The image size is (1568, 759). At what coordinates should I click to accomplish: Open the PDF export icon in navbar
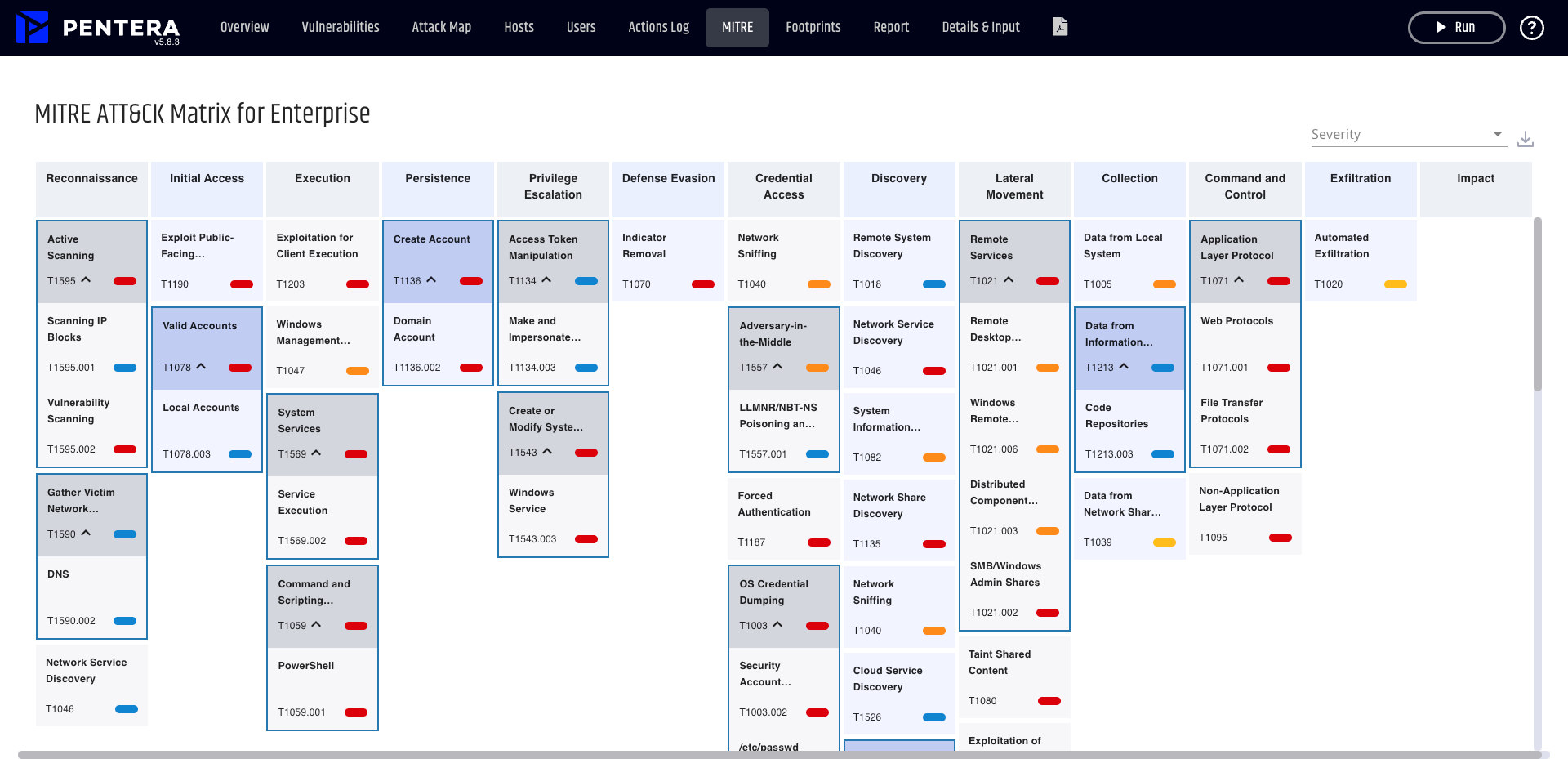click(1060, 27)
